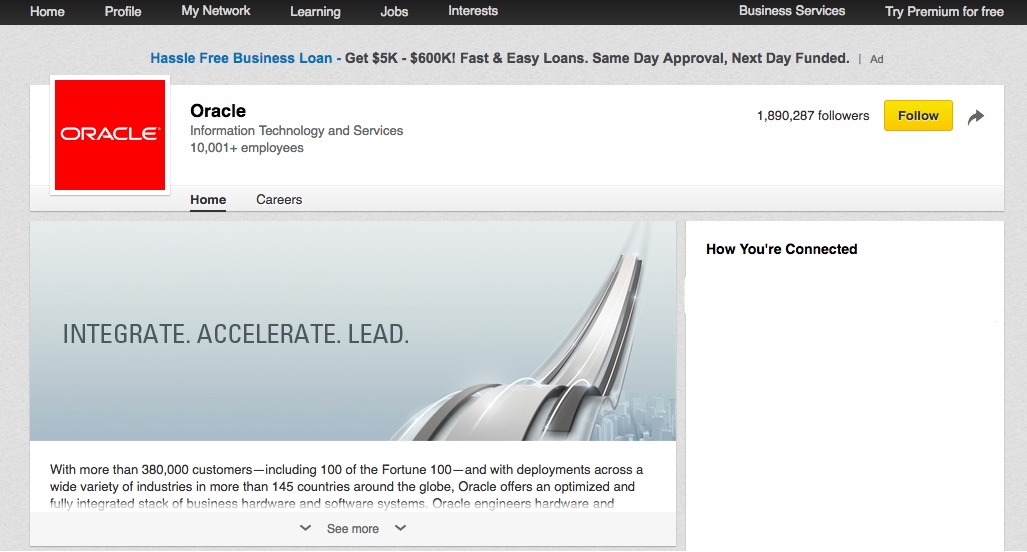
Task: Click Information Technology and Services text
Action: pyautogui.click(x=297, y=130)
